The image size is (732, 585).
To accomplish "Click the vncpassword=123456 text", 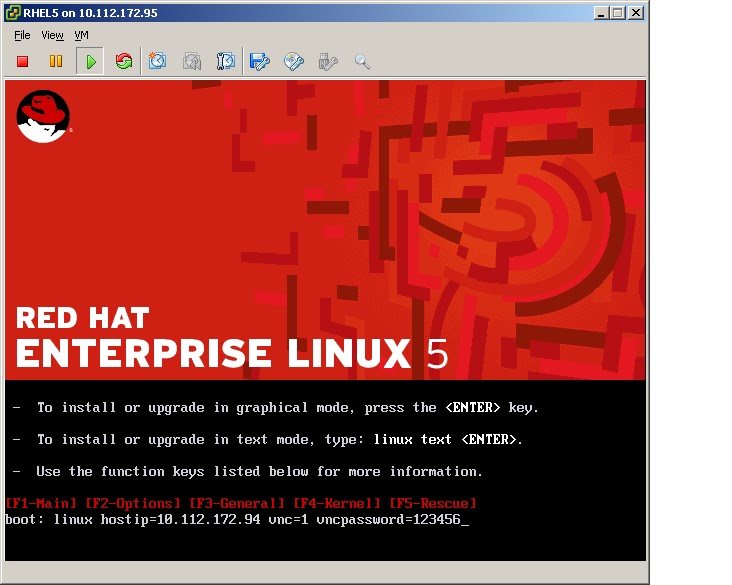I will (x=389, y=520).
